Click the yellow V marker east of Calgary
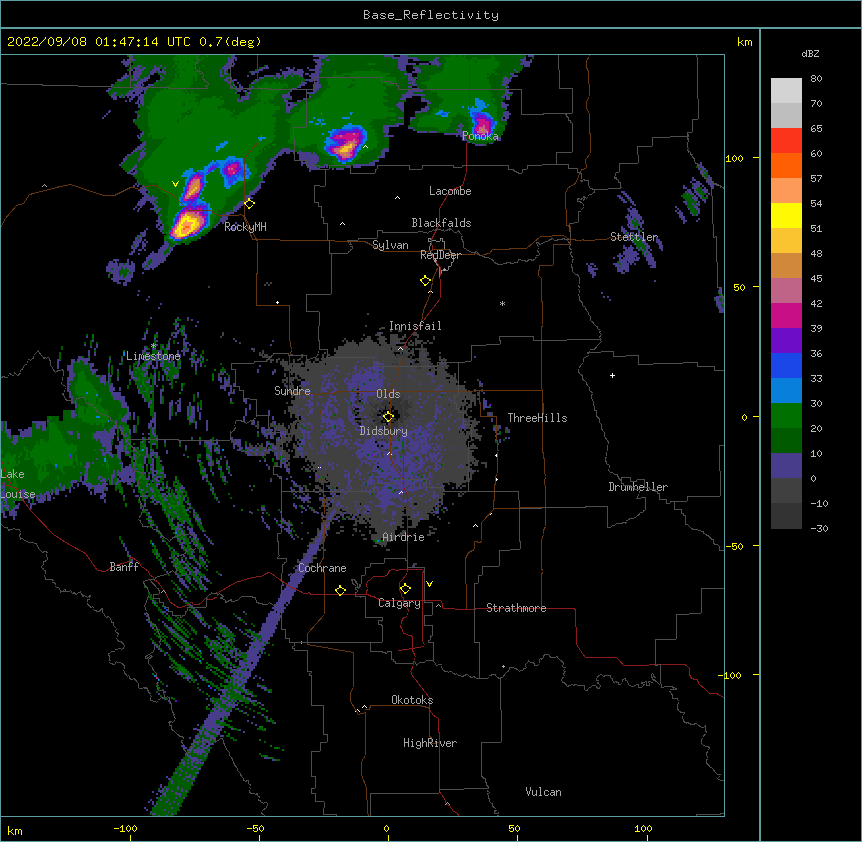Viewport: 862px width, 842px height. tap(429, 584)
